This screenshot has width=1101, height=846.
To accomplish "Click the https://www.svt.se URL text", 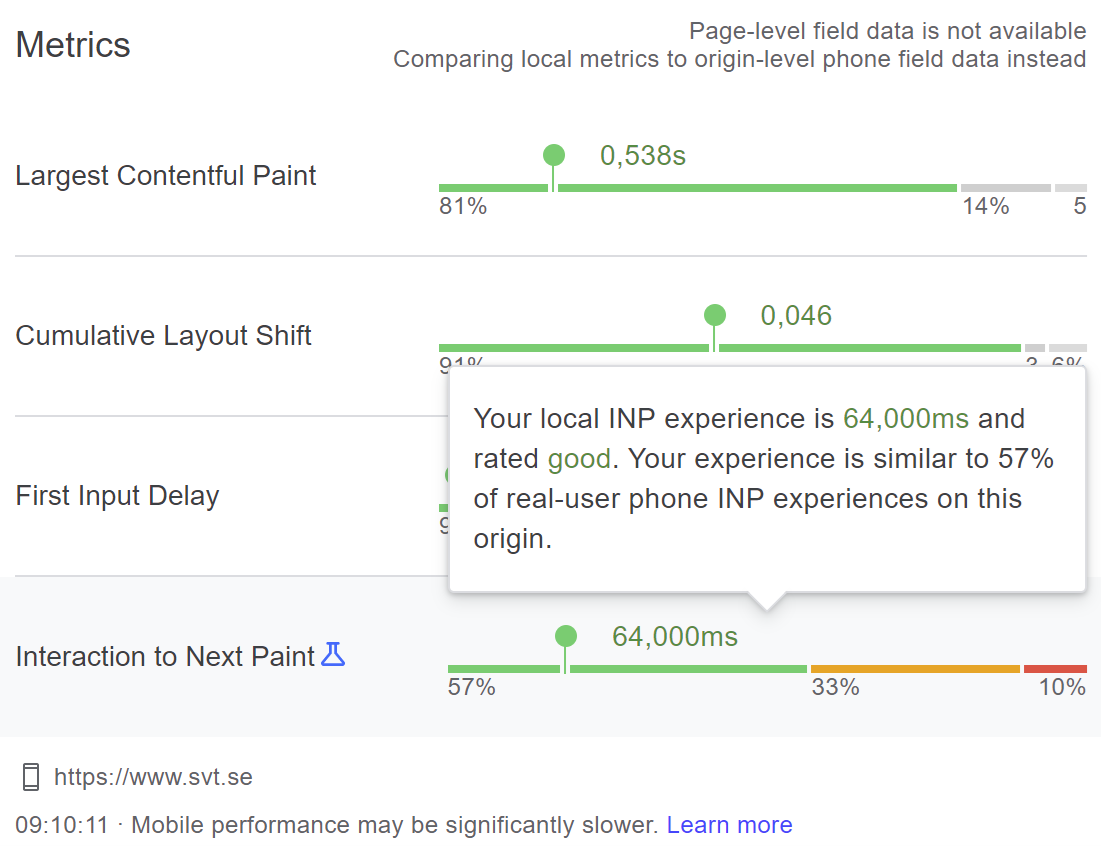I will point(153,777).
